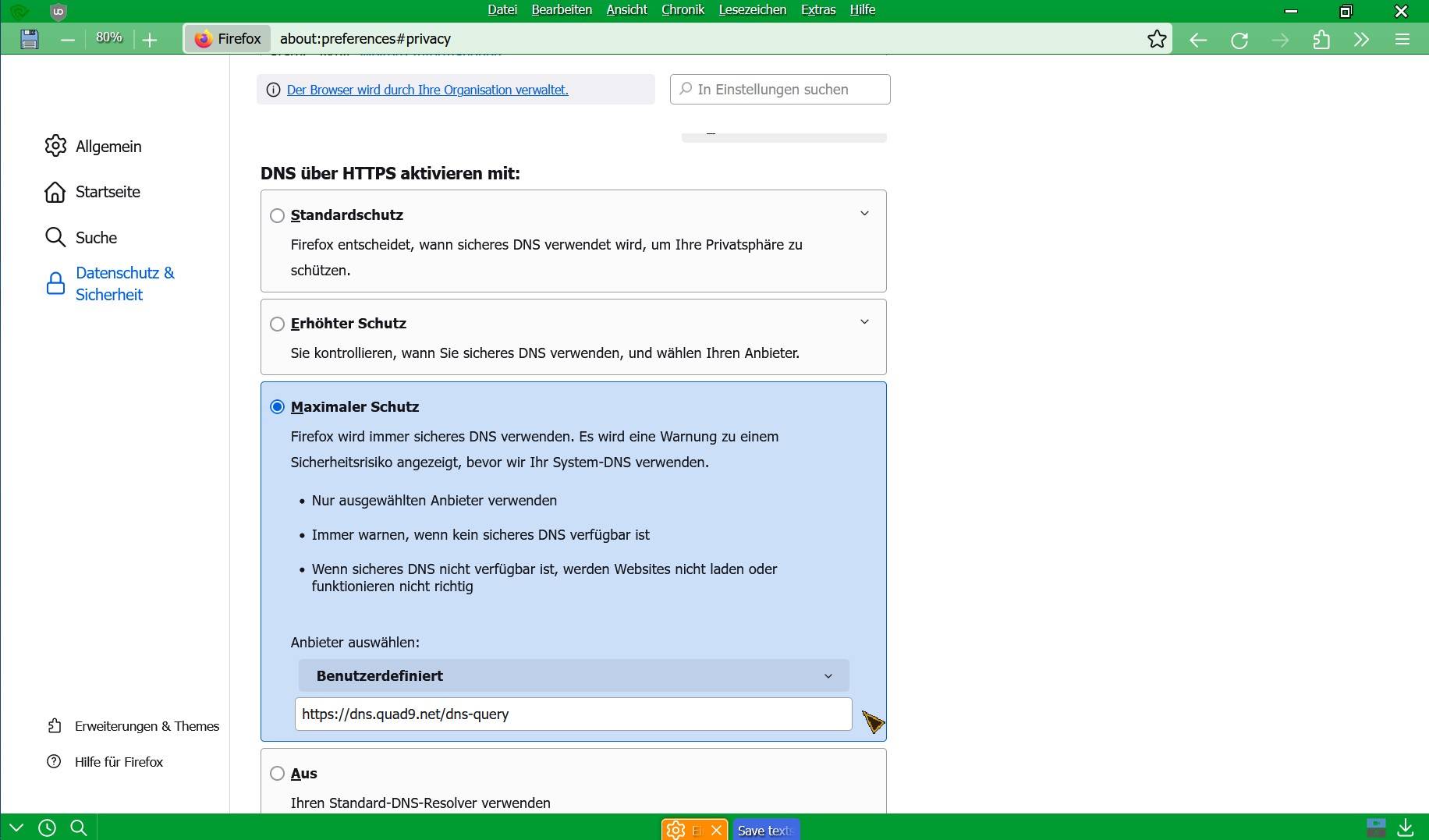Viewport: 1429px width, 840px height.
Task: Open the Lesezeichen menu
Action: click(x=752, y=10)
